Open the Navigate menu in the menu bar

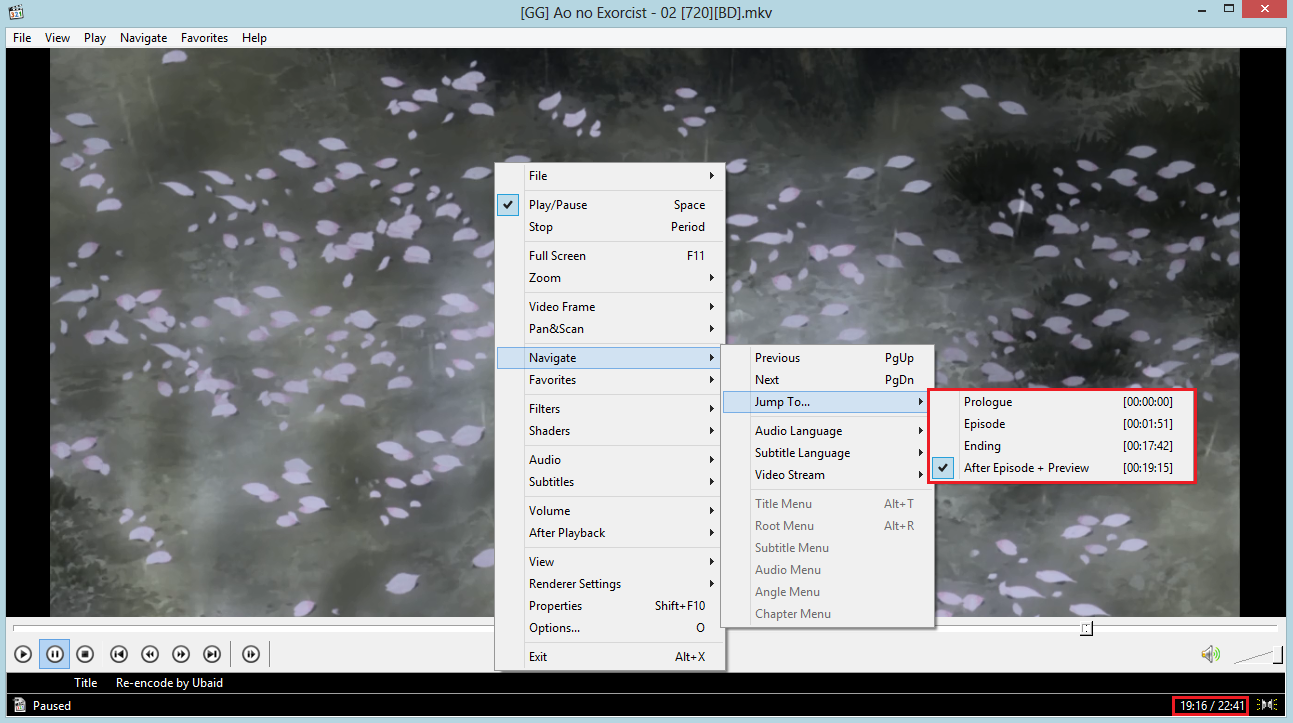click(x=144, y=38)
